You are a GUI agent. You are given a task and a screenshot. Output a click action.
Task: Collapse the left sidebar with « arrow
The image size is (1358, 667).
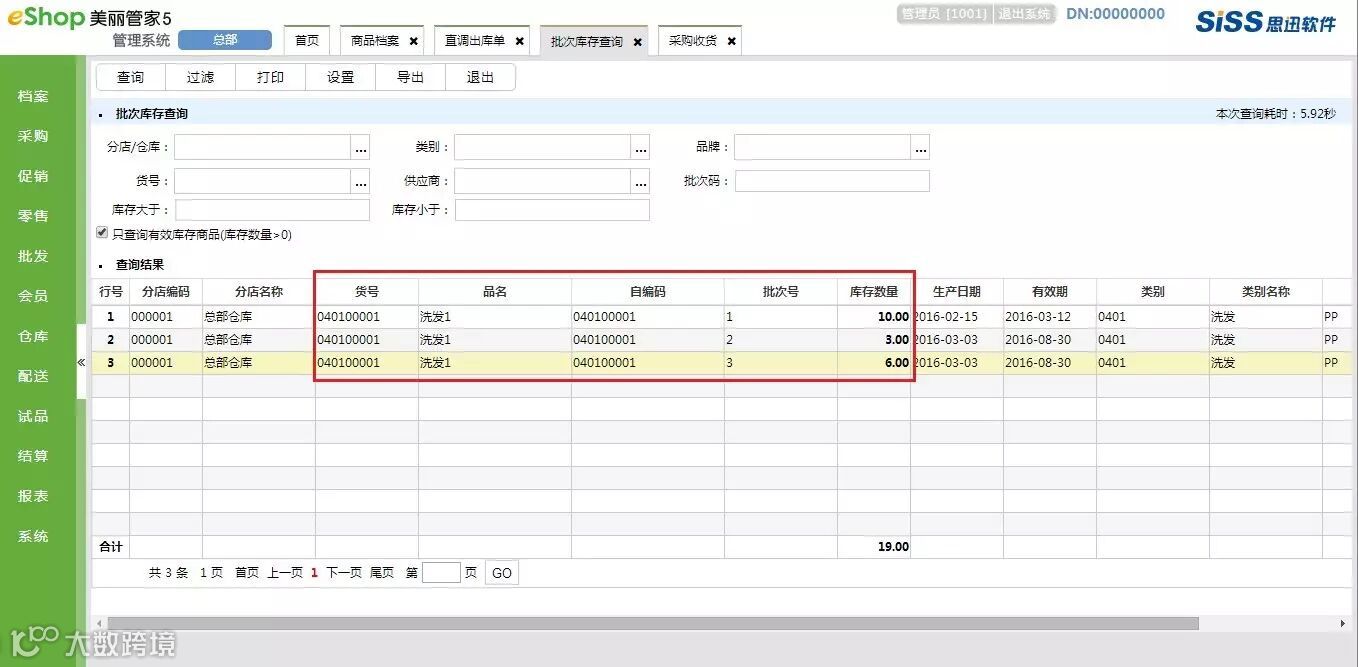click(81, 362)
